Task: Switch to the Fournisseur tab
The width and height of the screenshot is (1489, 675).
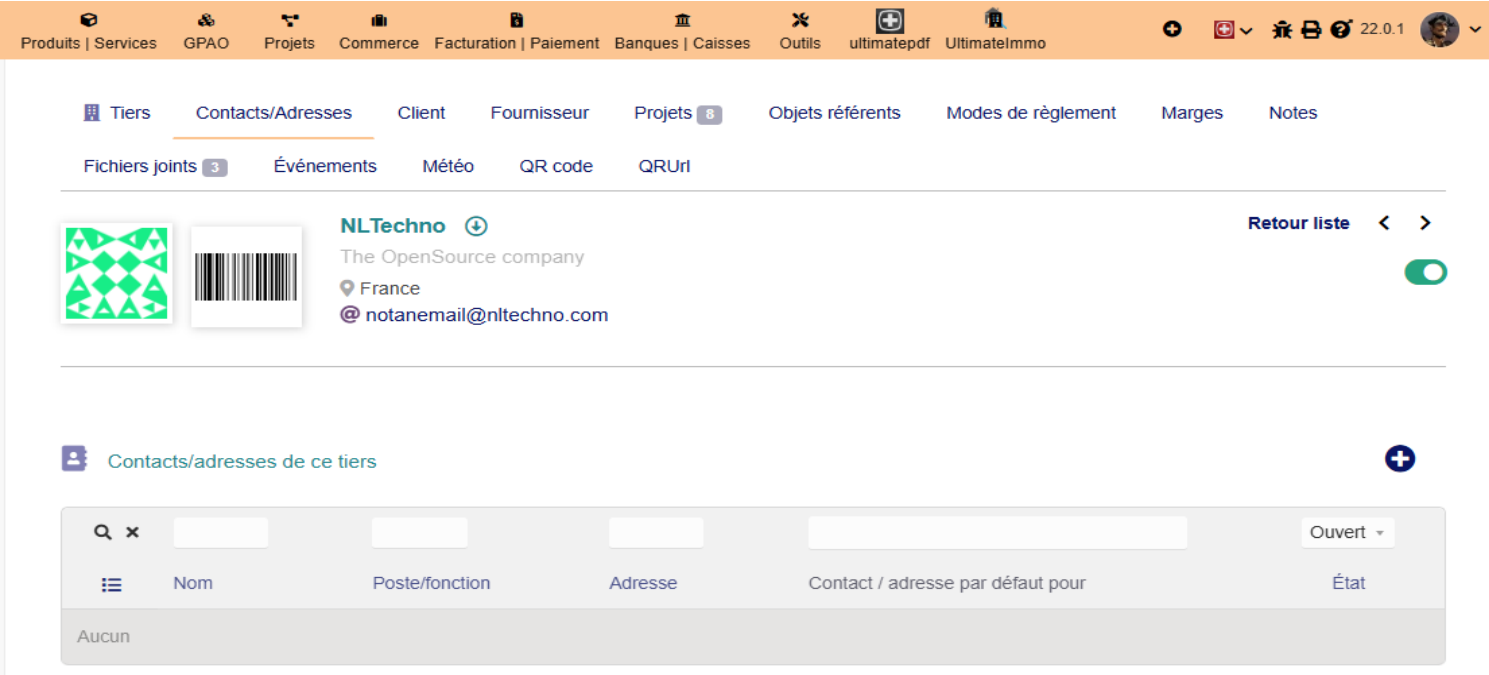Action: pyautogui.click(x=540, y=113)
